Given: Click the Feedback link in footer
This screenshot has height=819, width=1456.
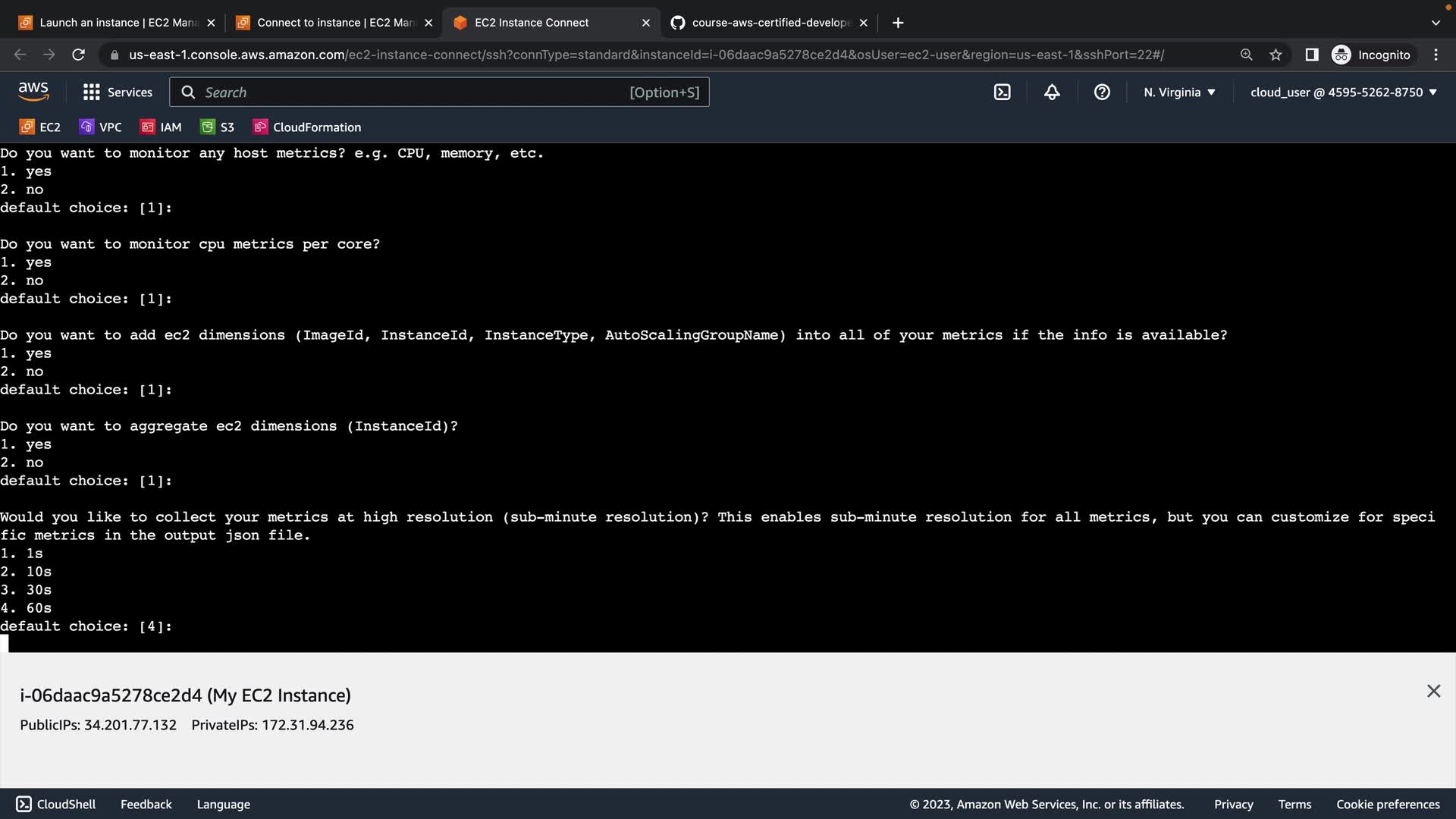Looking at the screenshot, I should pos(146,804).
